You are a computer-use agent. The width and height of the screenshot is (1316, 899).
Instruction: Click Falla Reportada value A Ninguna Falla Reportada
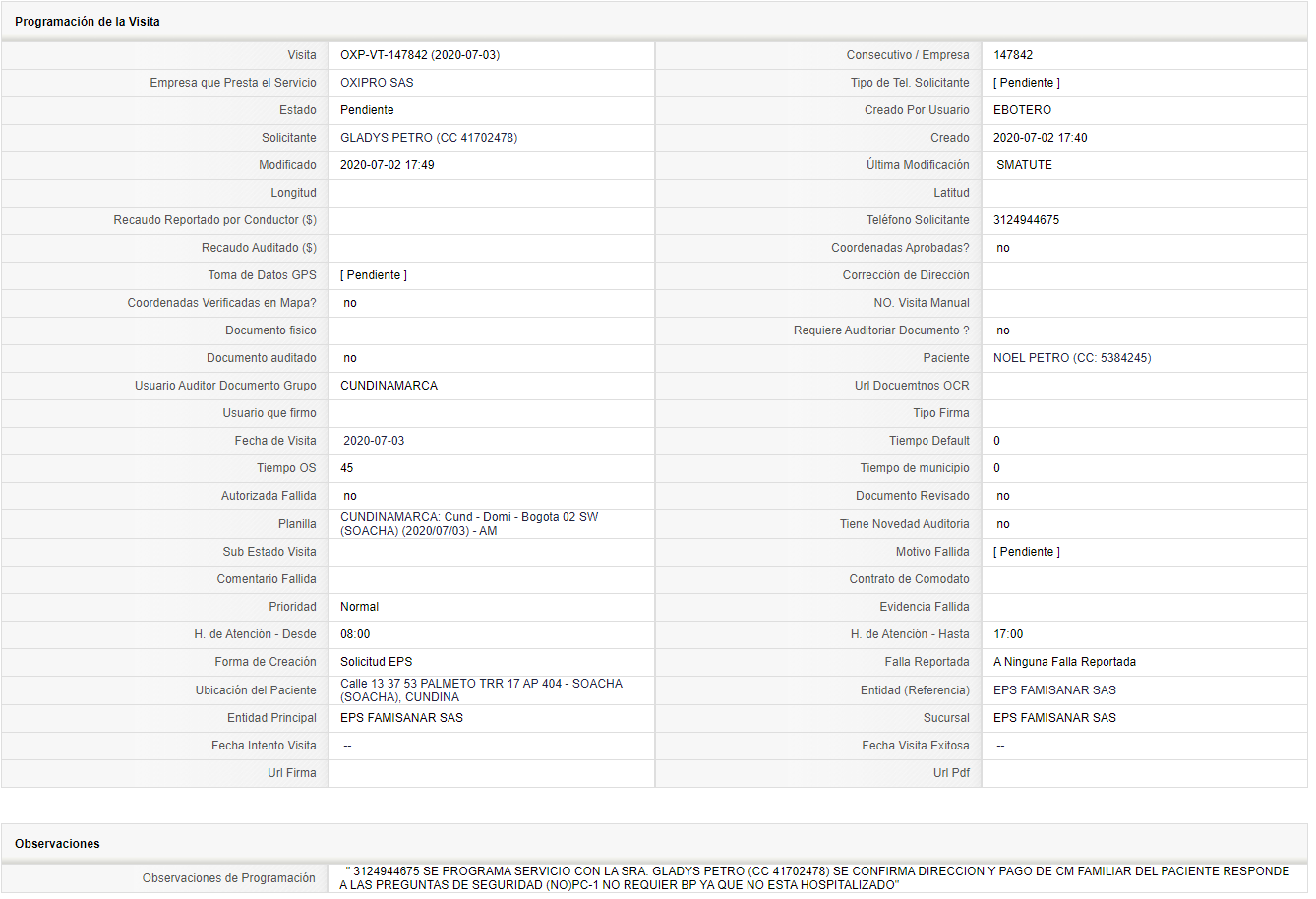coord(1064,662)
